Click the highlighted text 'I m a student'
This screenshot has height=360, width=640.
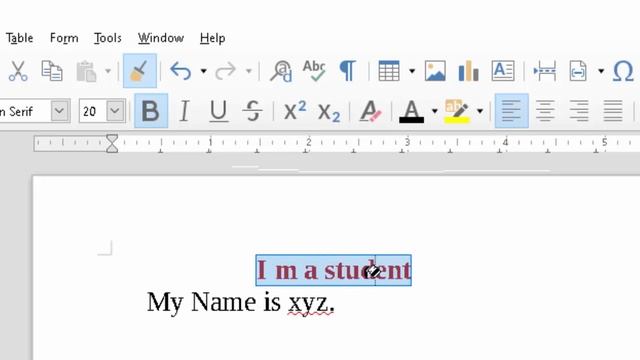[x=333, y=270]
